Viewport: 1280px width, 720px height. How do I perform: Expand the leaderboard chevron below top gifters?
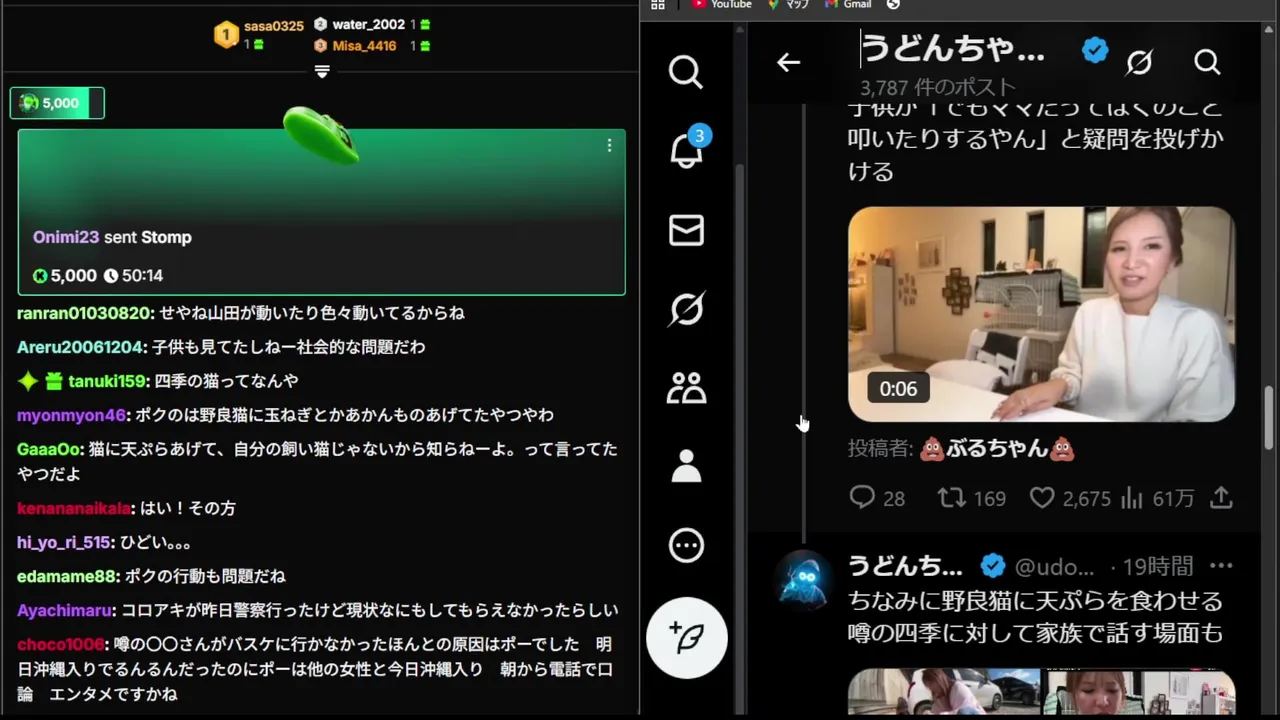pyautogui.click(x=322, y=71)
